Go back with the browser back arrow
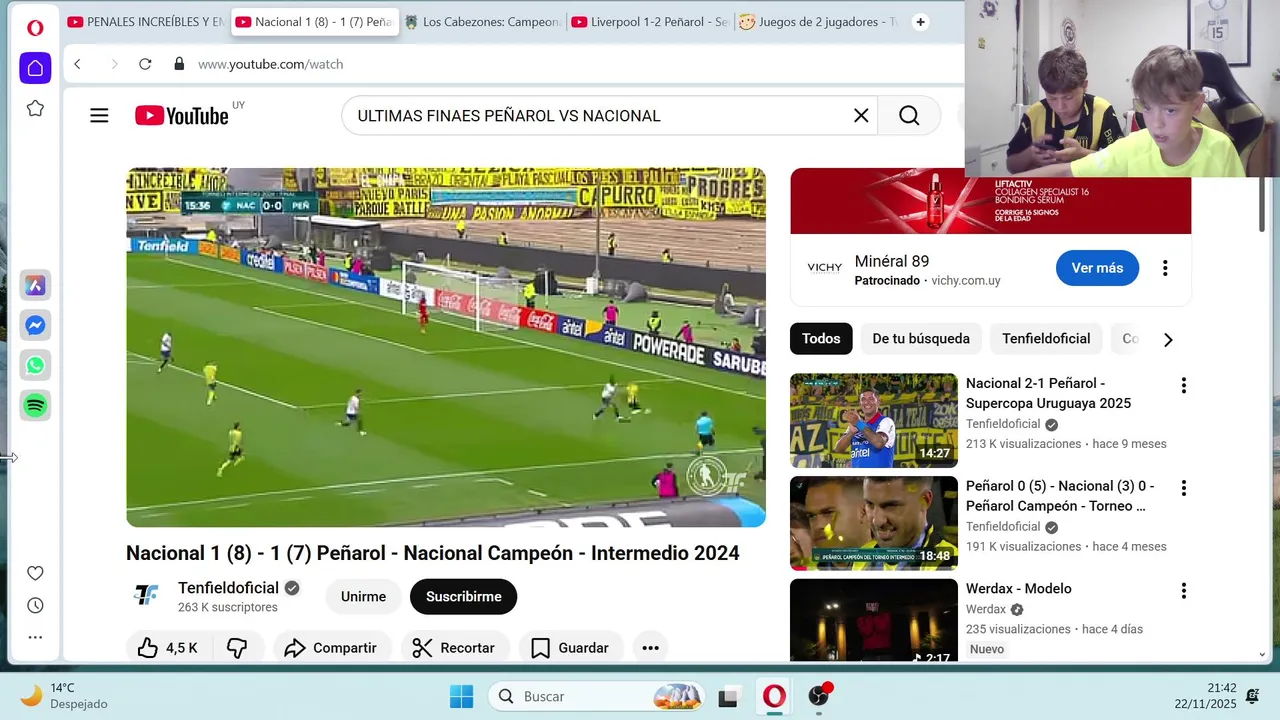 (77, 64)
